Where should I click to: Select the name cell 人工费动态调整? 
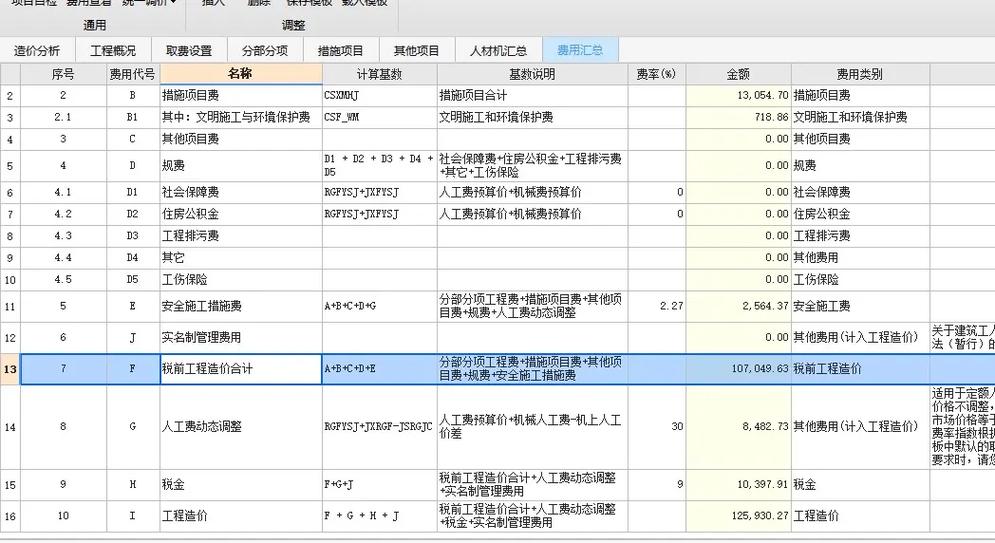click(241, 427)
